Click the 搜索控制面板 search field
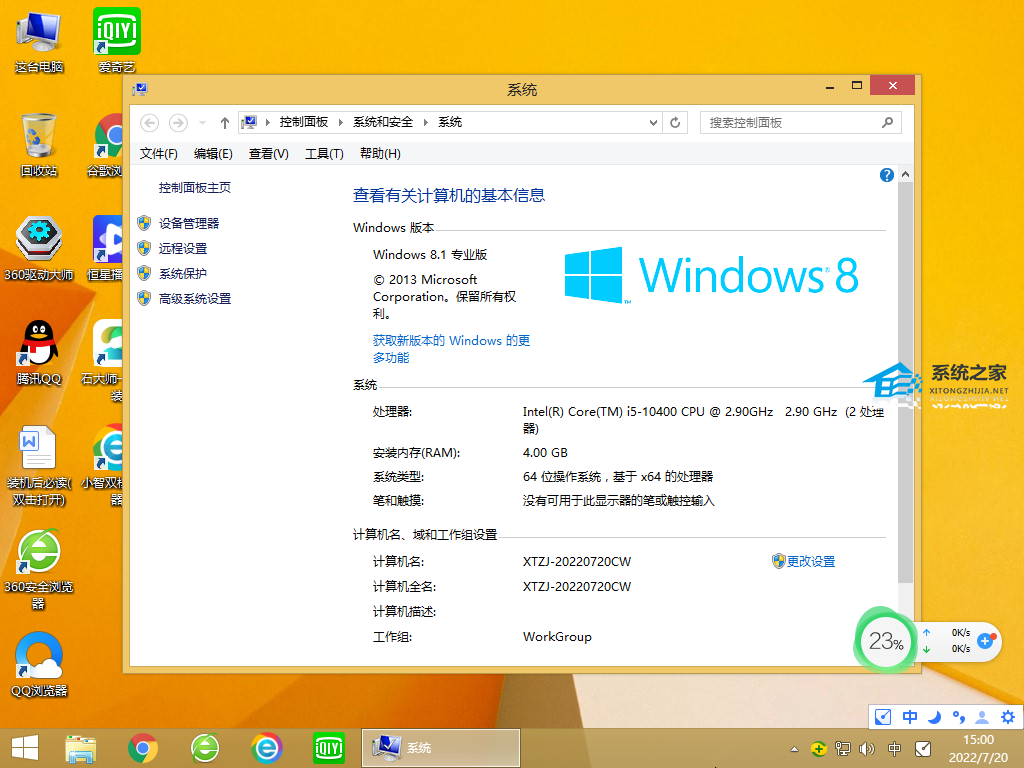Viewport: 1024px width, 768px height. pos(790,122)
